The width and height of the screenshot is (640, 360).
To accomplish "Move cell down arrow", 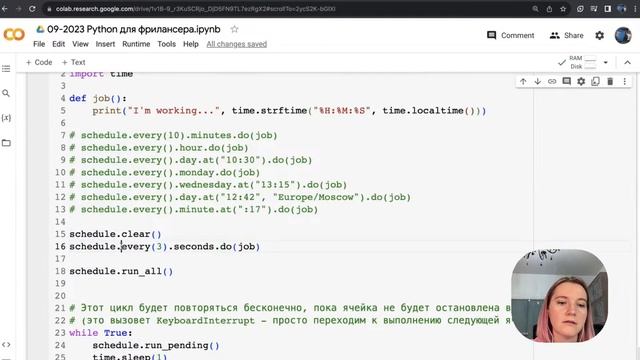I will pos(538,82).
